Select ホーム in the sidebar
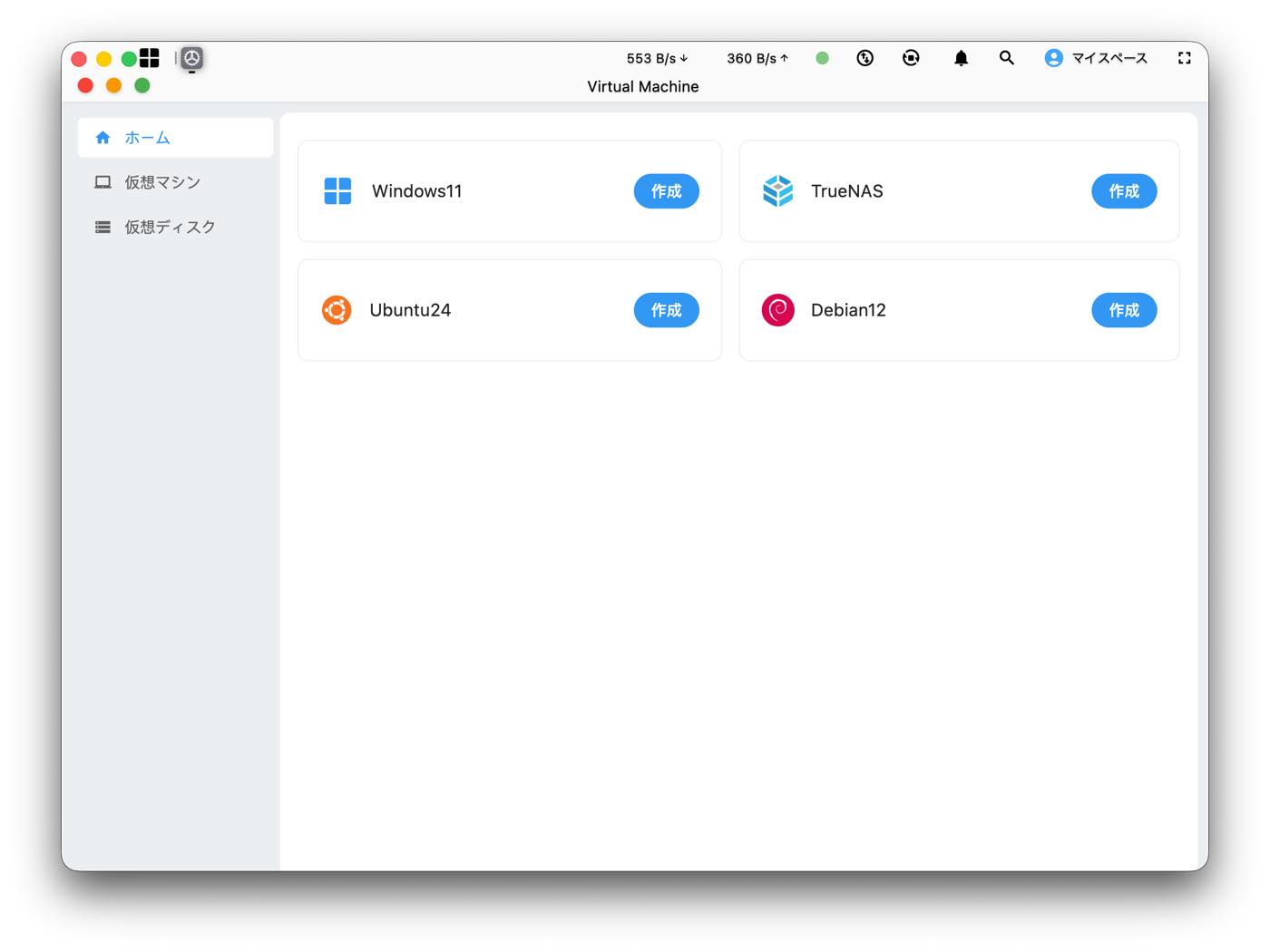 (x=175, y=138)
